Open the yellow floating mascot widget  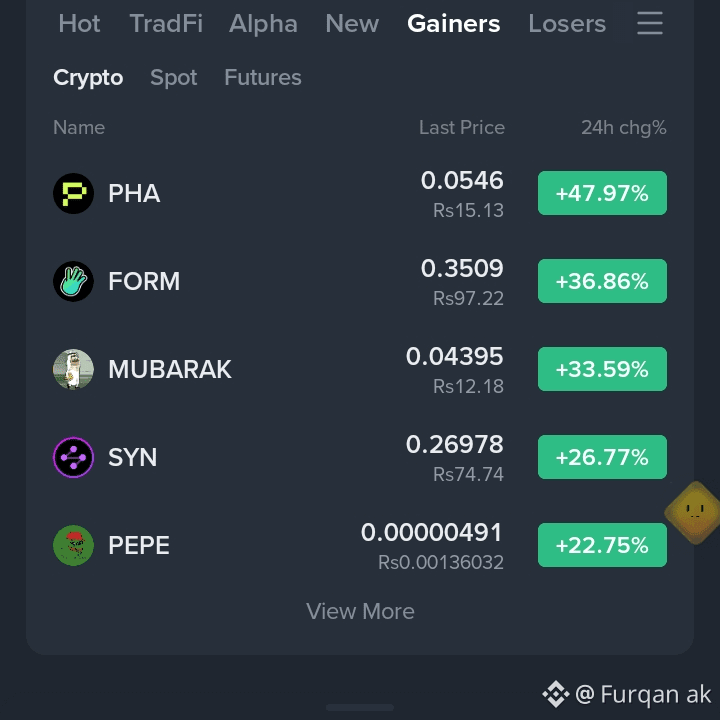(x=693, y=512)
